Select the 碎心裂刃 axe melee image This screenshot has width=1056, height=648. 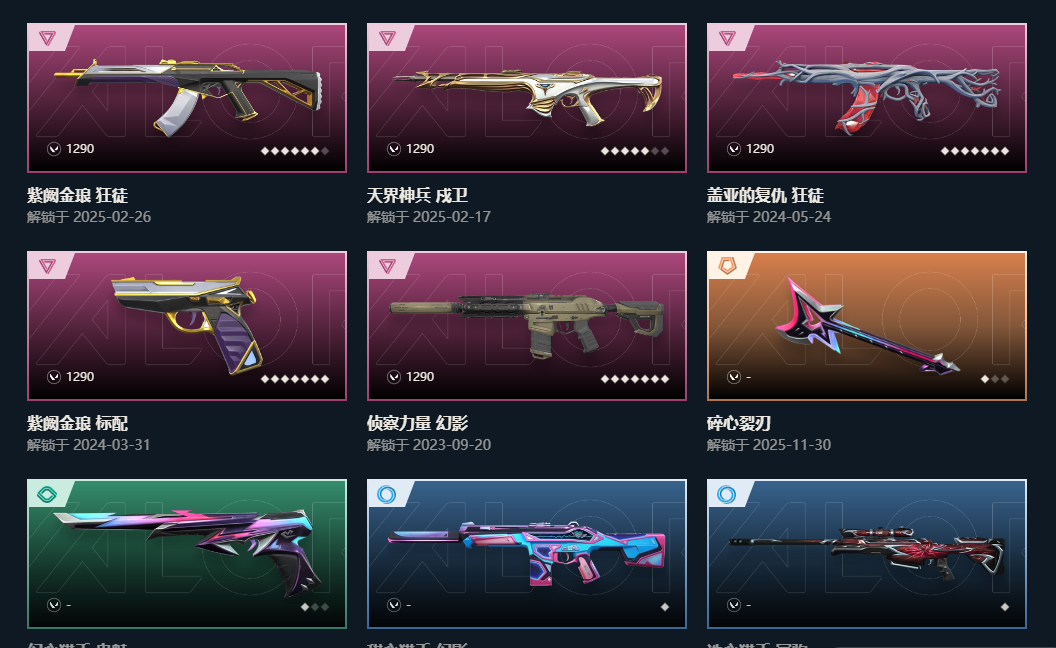click(867, 326)
